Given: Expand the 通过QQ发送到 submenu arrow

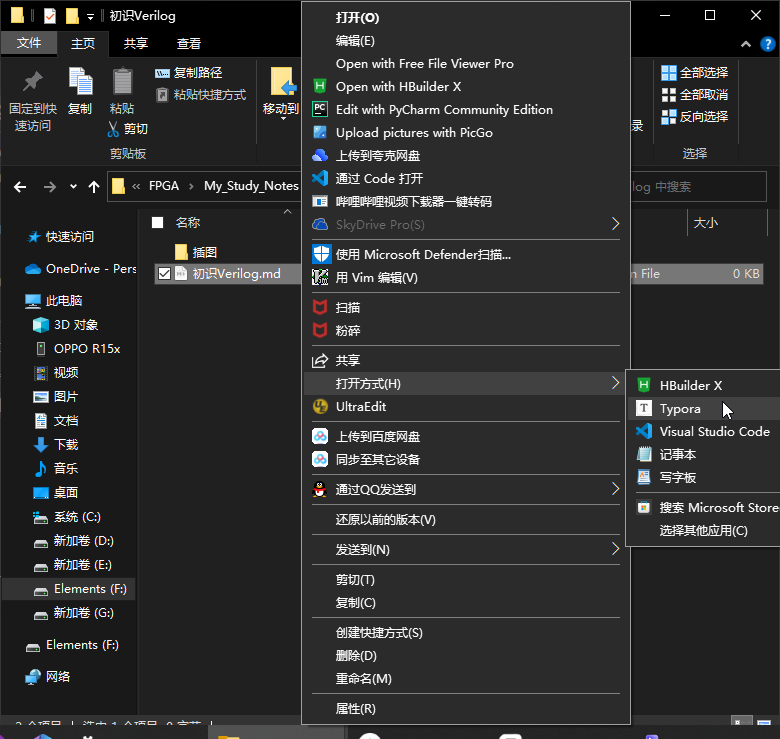Looking at the screenshot, I should [x=615, y=489].
